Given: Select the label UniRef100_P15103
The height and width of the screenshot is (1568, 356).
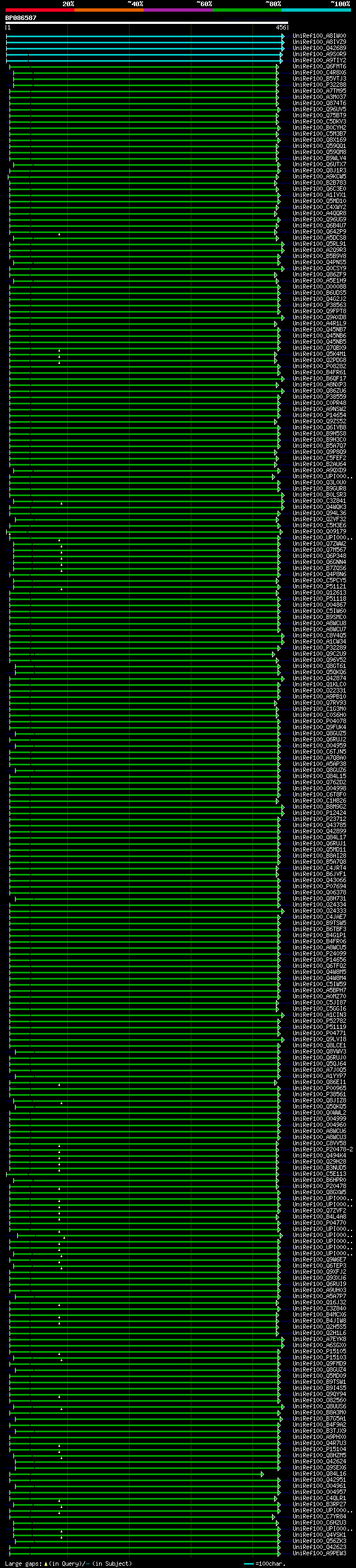Looking at the screenshot, I should tap(319, 1357).
